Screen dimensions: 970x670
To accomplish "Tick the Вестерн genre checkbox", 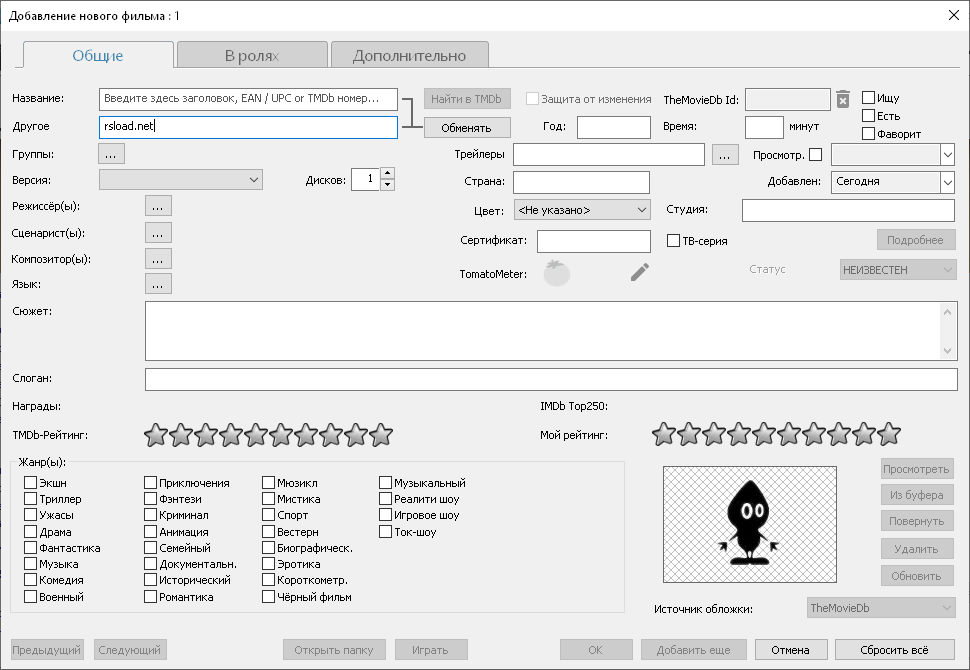I will click(x=268, y=531).
